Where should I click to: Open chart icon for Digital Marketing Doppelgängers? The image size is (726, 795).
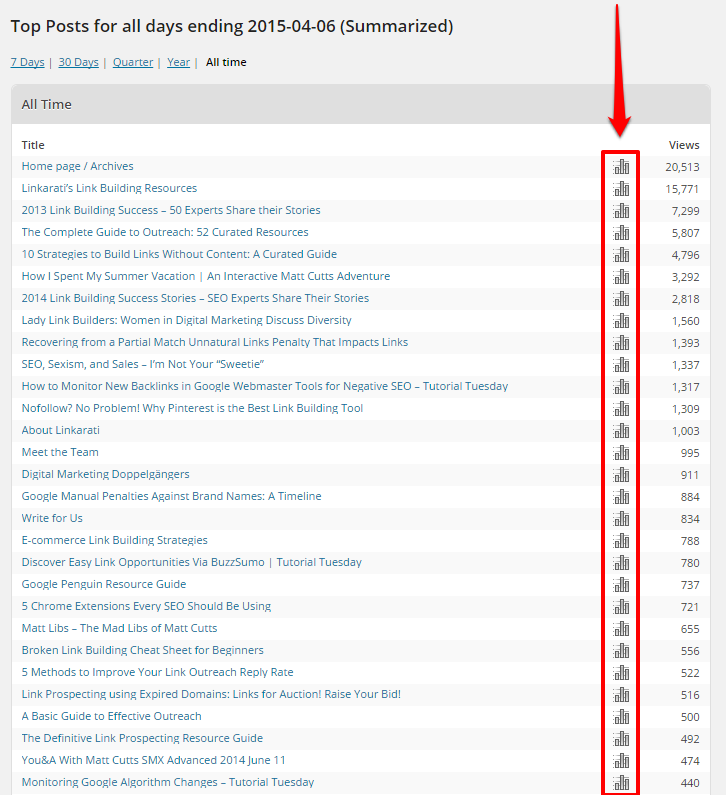(x=621, y=475)
